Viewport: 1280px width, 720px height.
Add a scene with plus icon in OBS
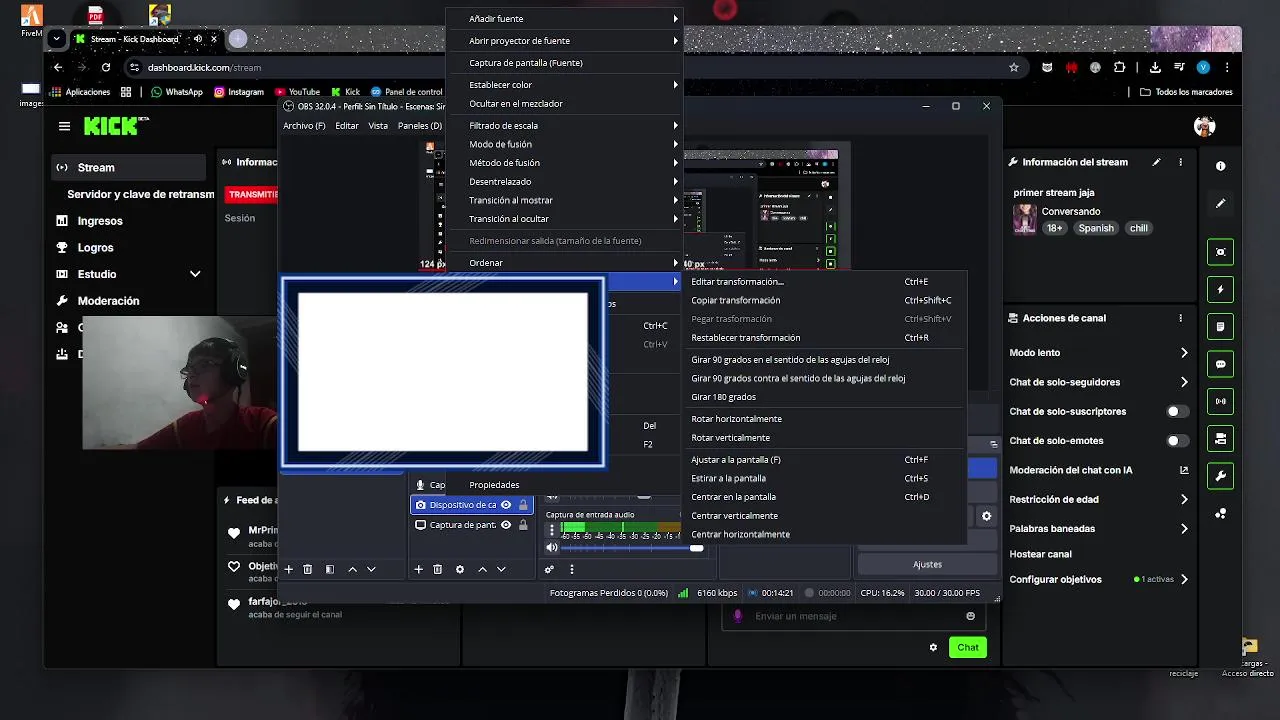(289, 569)
